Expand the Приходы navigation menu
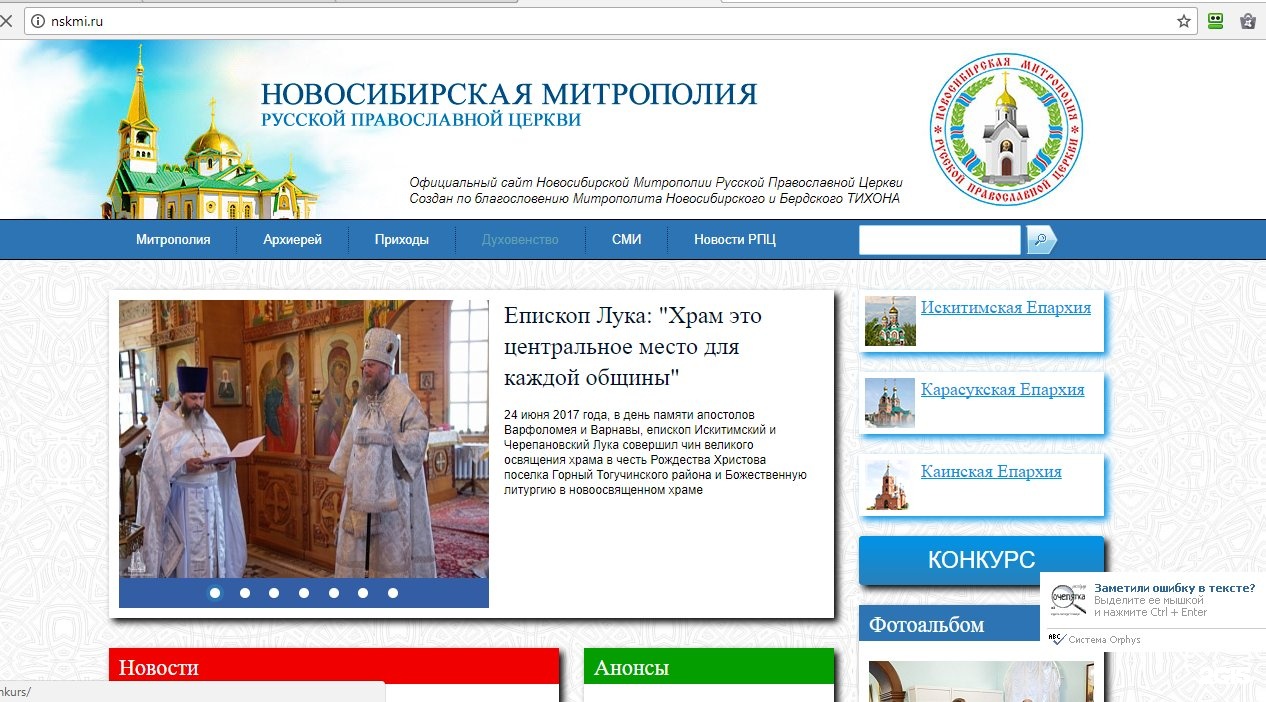The width and height of the screenshot is (1266, 702). (x=401, y=240)
